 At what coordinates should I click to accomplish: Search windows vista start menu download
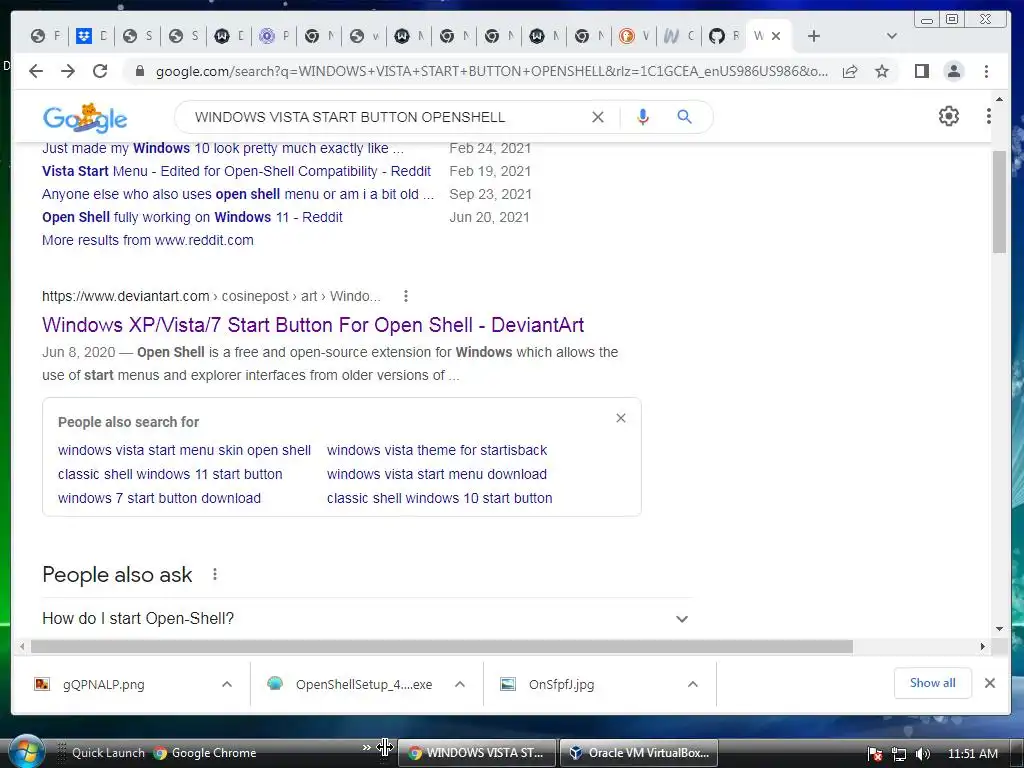[437, 474]
